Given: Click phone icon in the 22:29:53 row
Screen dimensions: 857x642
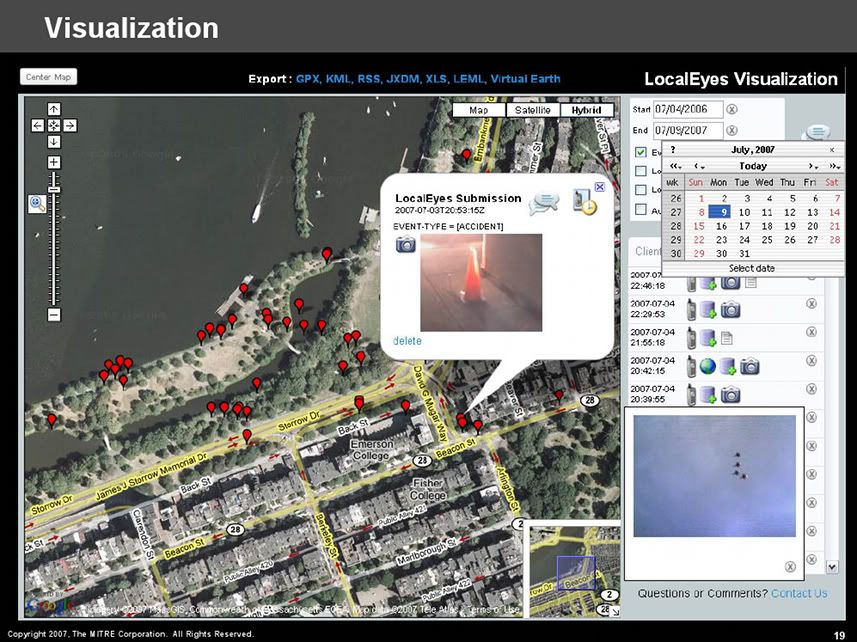Looking at the screenshot, I should point(691,310).
